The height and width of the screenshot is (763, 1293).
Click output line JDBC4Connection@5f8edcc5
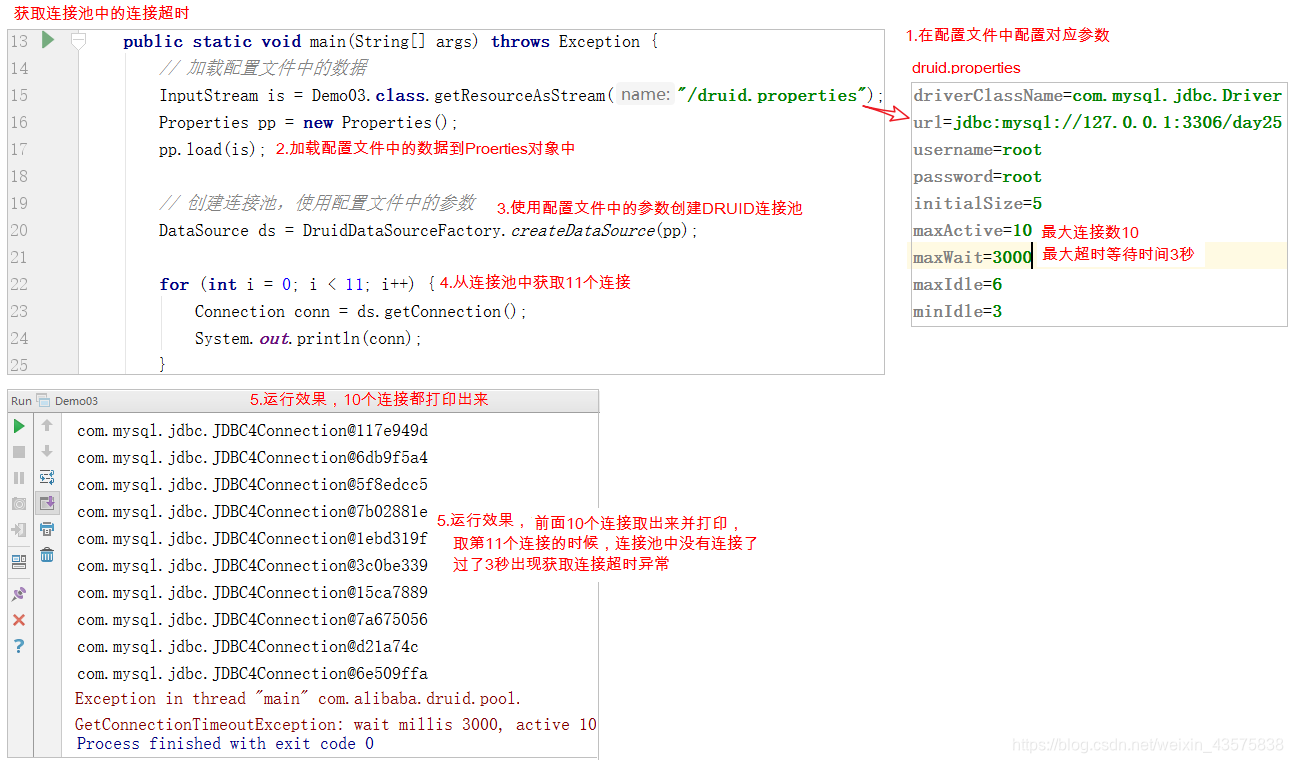[x=252, y=485]
